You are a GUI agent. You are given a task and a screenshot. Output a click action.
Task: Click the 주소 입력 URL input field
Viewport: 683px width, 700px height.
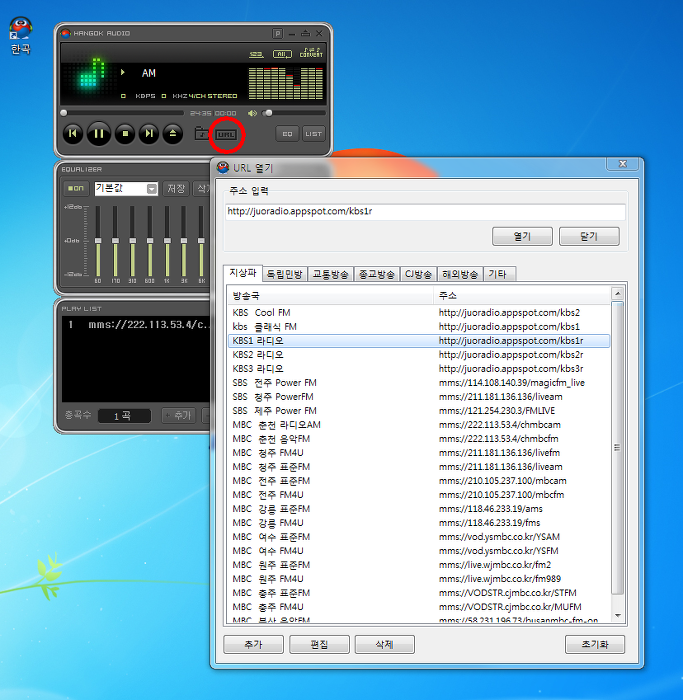(x=425, y=211)
